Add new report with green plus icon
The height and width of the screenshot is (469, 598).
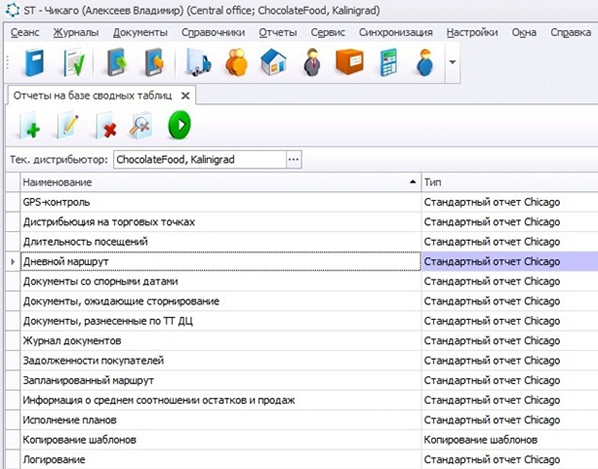[29, 125]
